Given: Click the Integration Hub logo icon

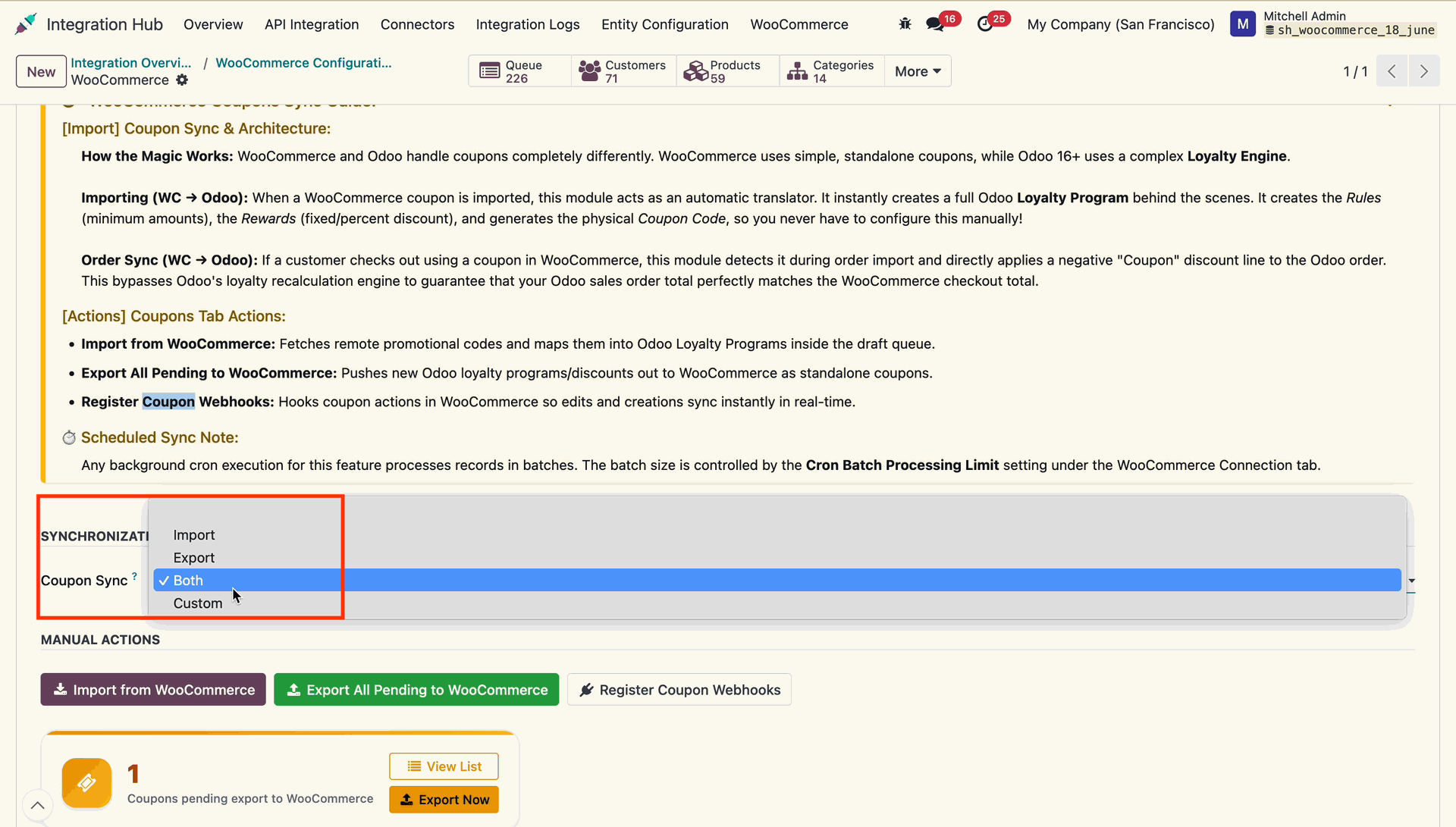Looking at the screenshot, I should pos(25,24).
